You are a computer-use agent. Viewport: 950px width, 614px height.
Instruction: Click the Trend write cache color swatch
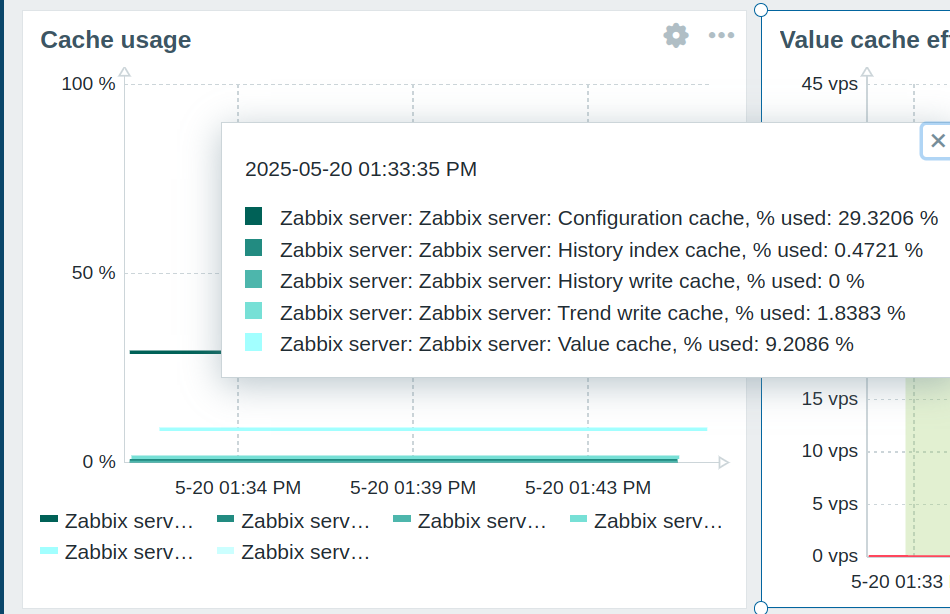253,311
